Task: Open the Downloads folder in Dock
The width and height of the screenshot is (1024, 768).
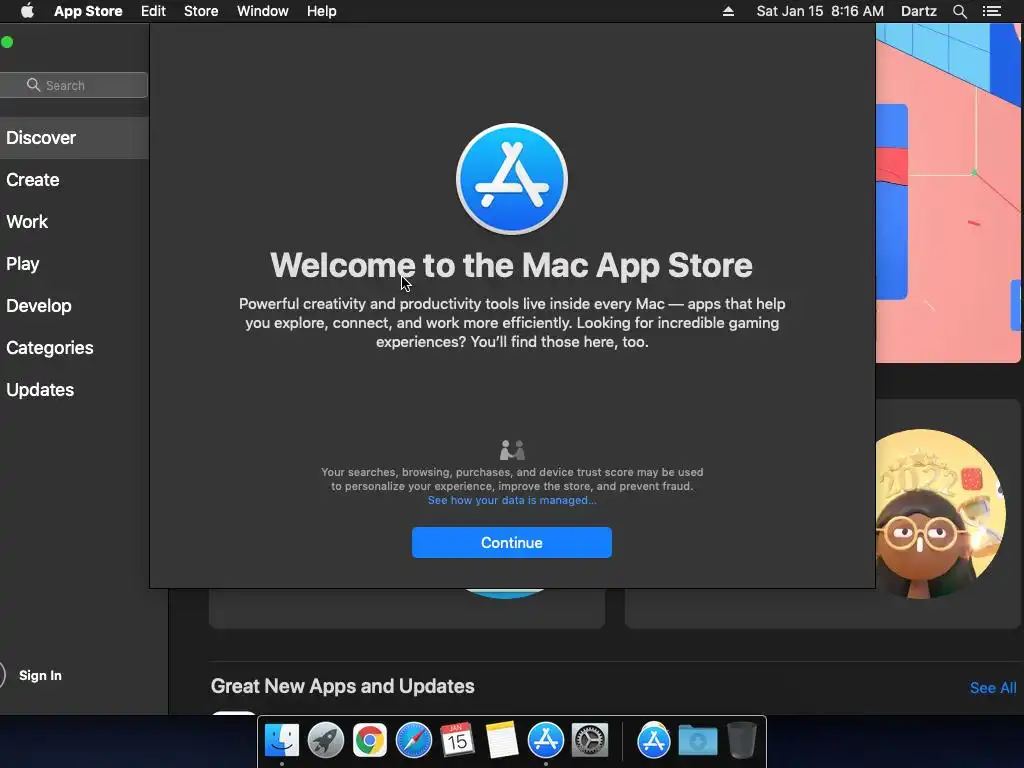Action: 697,741
